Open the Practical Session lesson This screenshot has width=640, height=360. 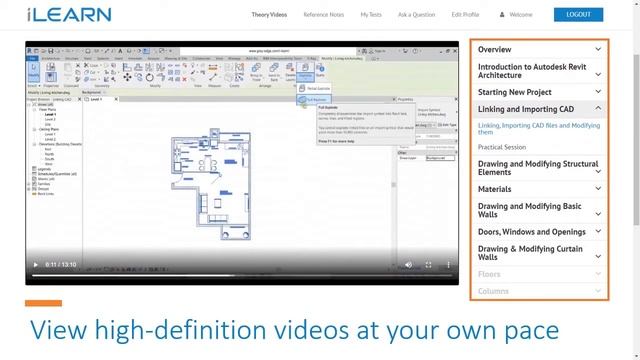(502, 147)
